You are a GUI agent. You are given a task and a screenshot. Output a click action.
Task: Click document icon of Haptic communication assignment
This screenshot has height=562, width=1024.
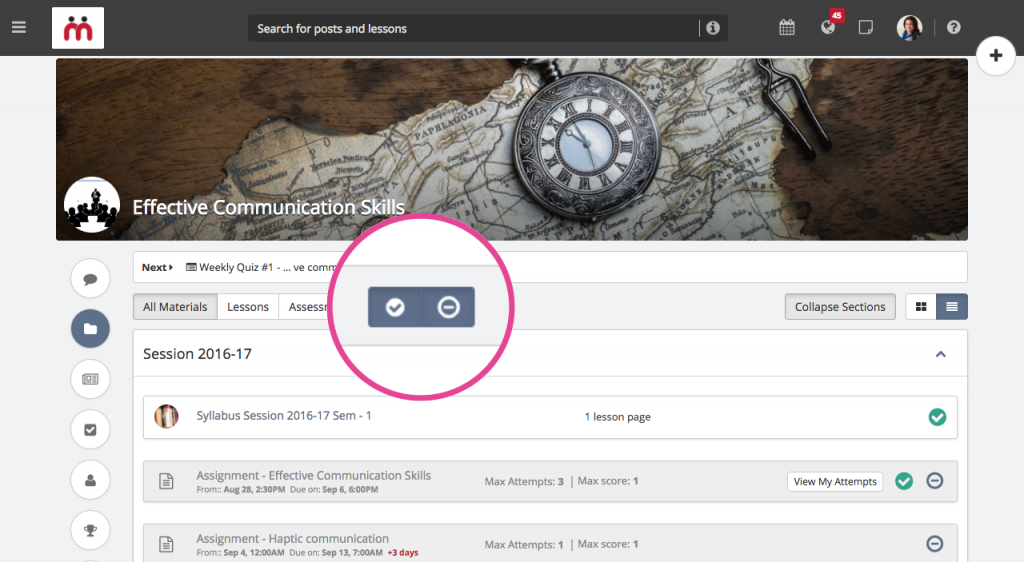(x=167, y=544)
